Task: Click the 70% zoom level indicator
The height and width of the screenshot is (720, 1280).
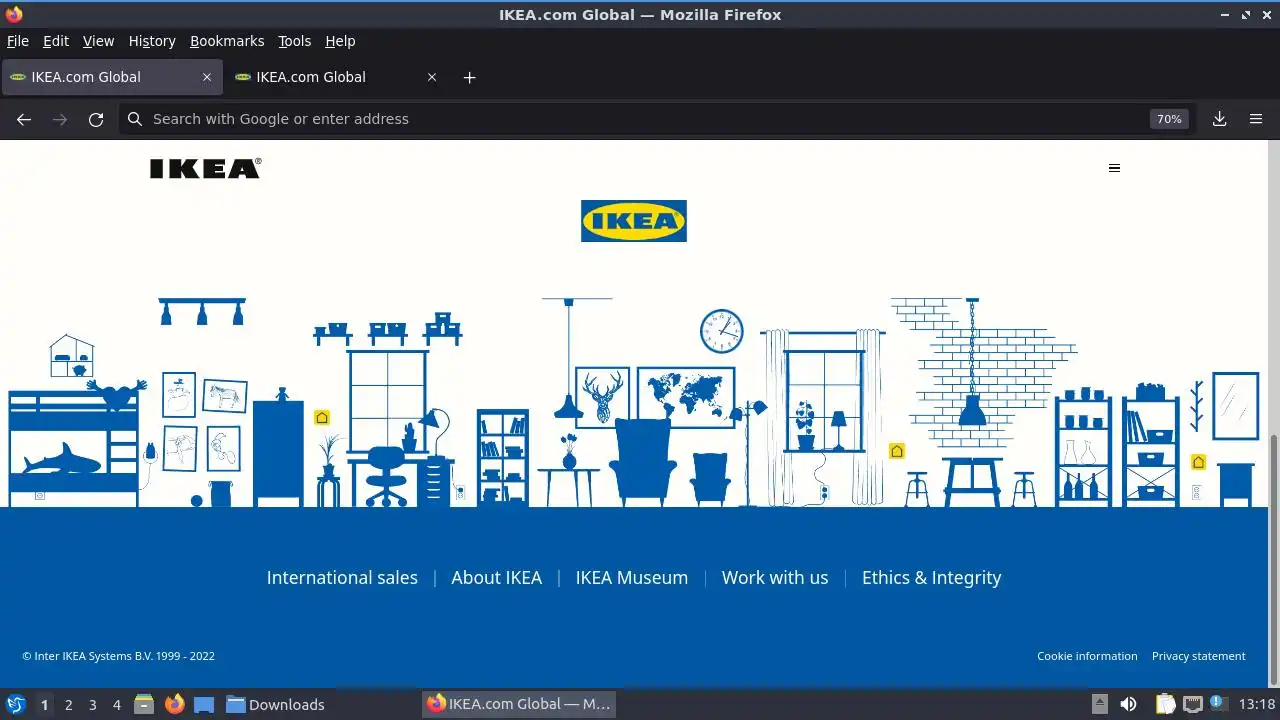Action: [x=1169, y=119]
